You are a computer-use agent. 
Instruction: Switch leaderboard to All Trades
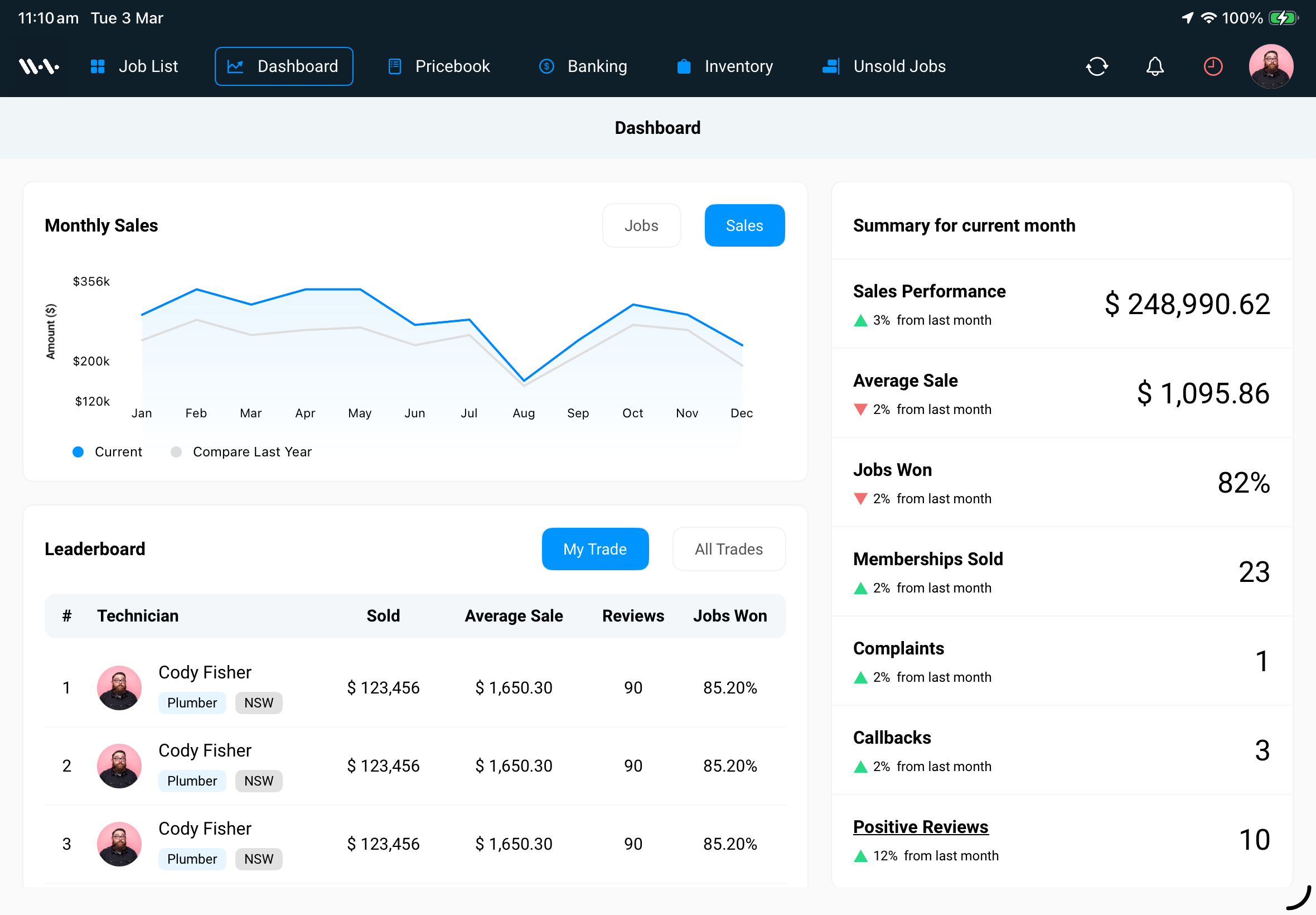click(x=729, y=548)
